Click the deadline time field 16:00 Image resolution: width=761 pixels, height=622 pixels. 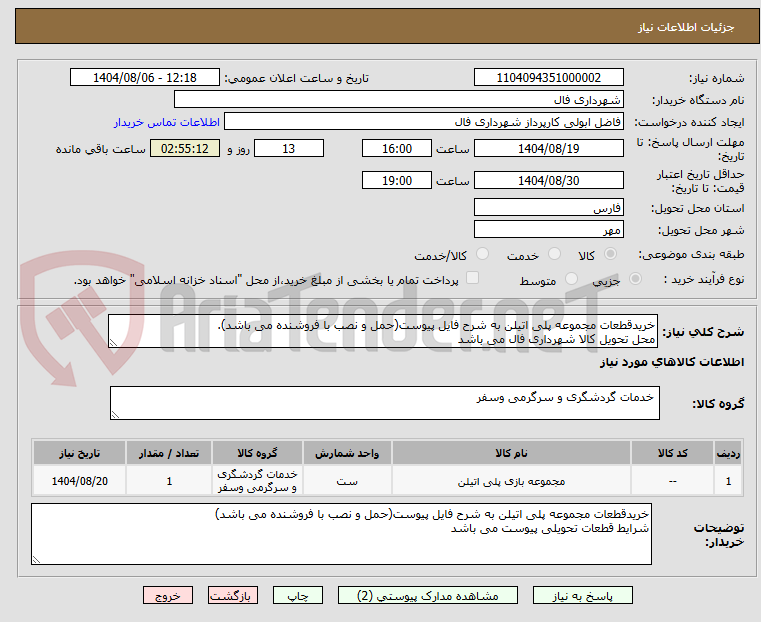(x=397, y=148)
